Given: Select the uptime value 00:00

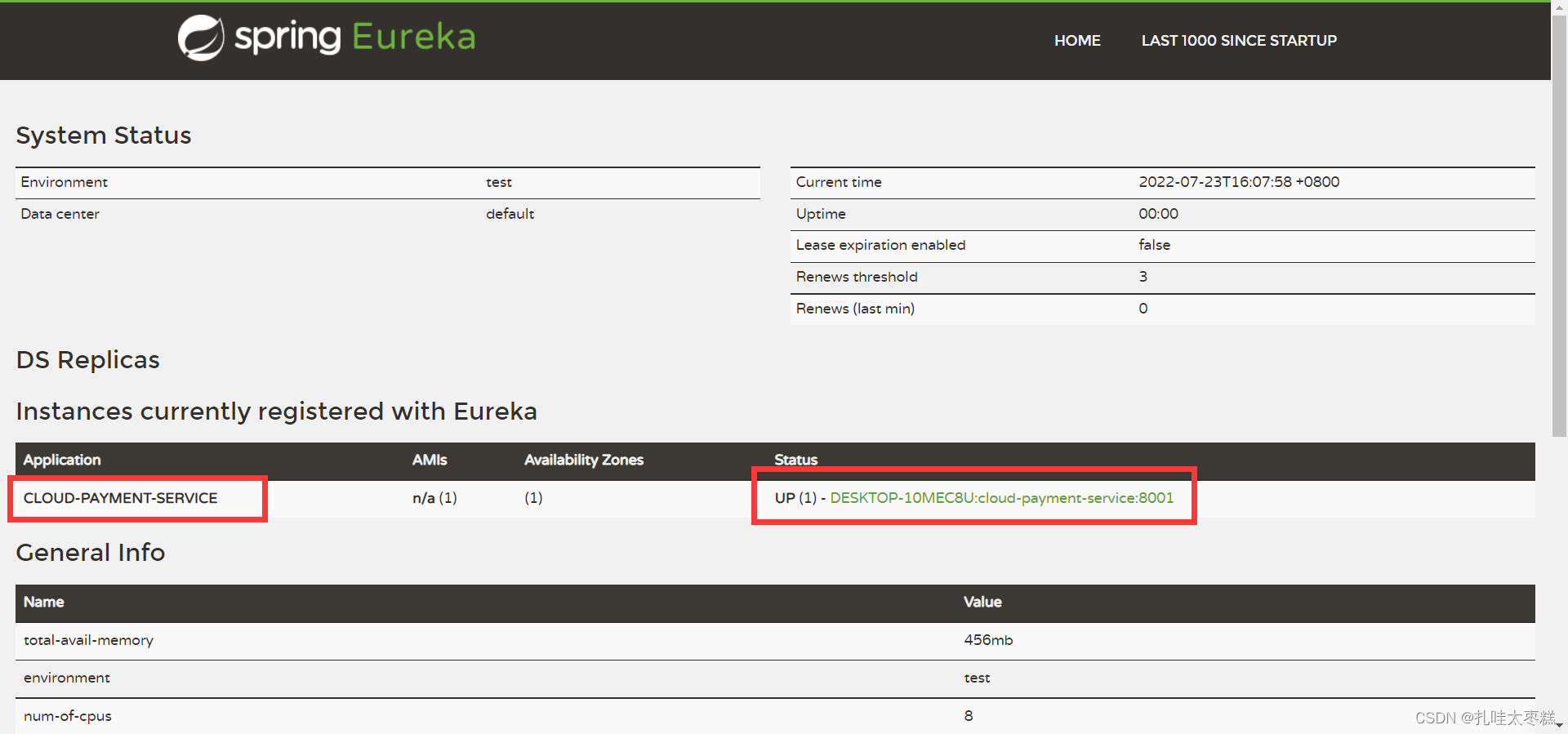Looking at the screenshot, I should coord(1159,214).
